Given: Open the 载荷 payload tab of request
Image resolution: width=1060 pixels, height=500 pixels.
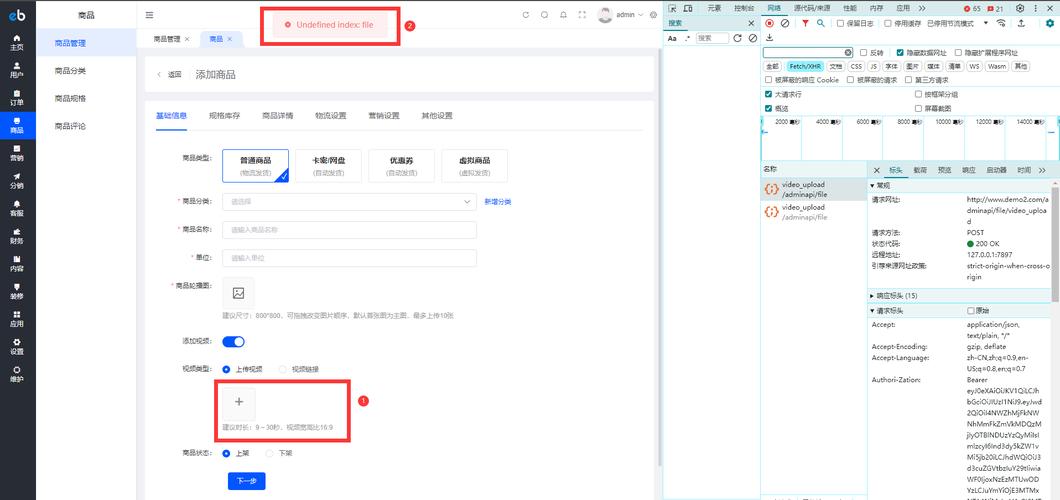Looking at the screenshot, I should click(920, 170).
